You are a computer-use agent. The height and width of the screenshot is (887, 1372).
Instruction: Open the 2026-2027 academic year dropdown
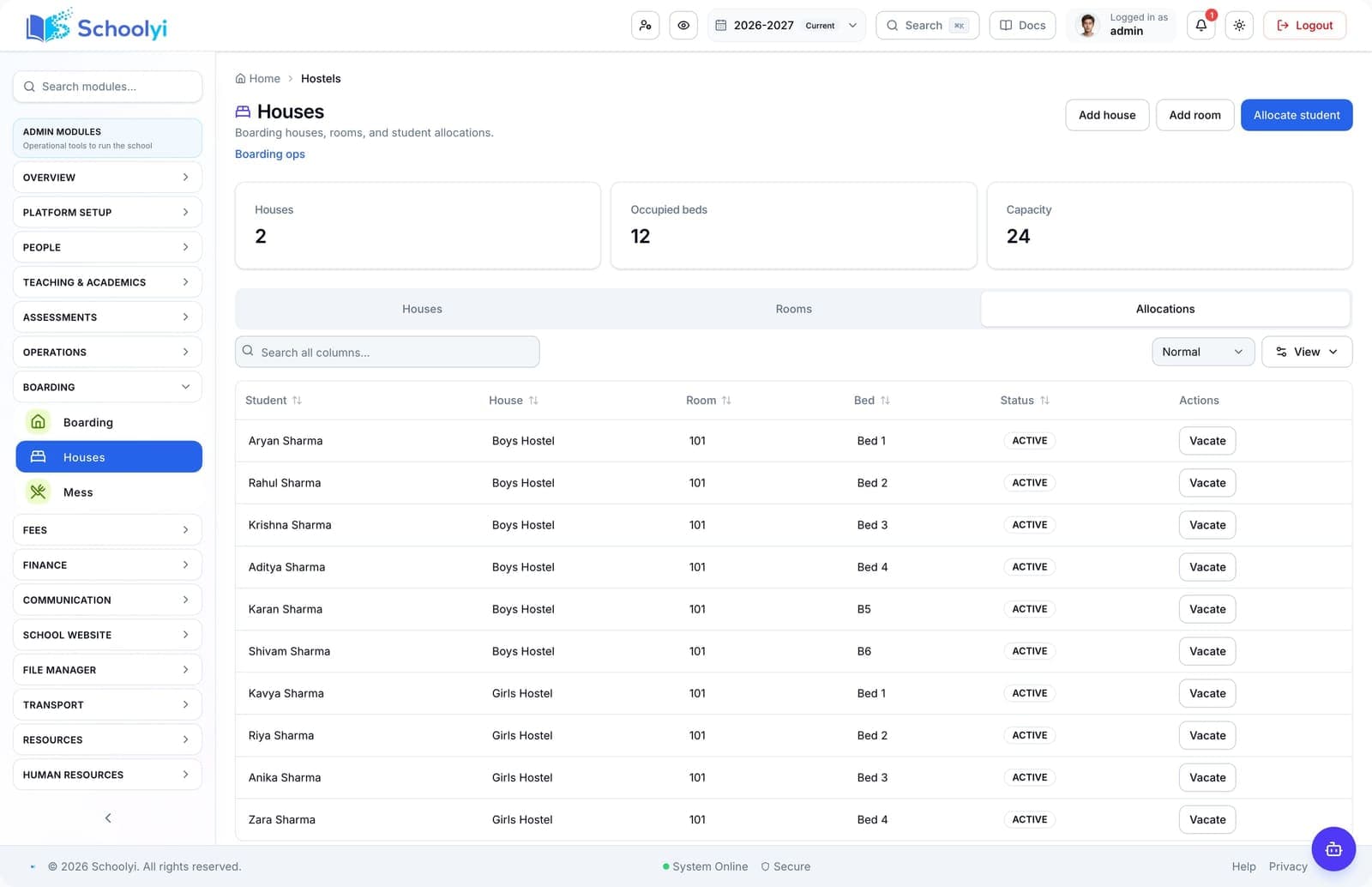pyautogui.click(x=786, y=26)
